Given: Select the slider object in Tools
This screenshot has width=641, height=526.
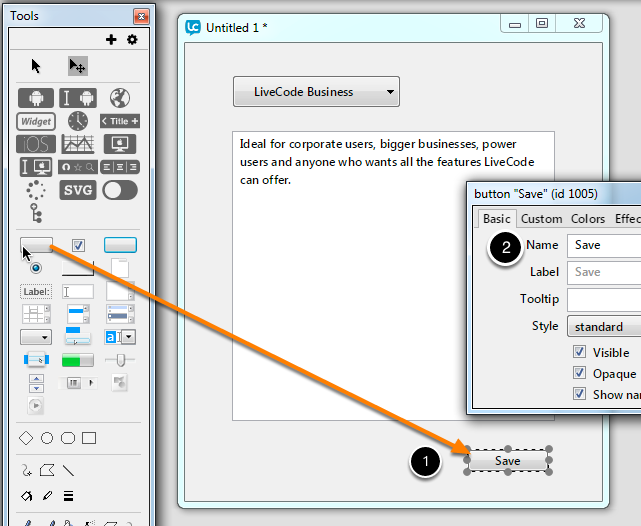Looking at the screenshot, I should (120, 360).
